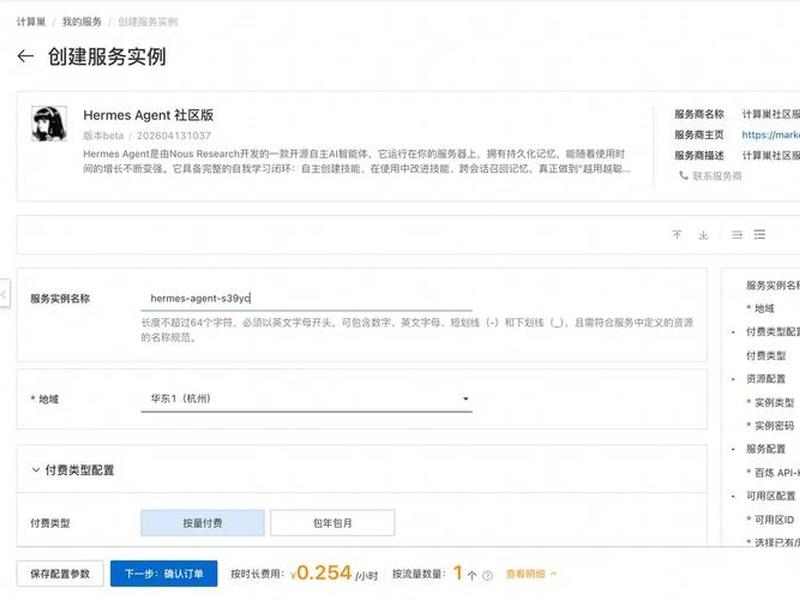Collapse all sections with the list icon
800x600 pixels.
tap(737, 234)
